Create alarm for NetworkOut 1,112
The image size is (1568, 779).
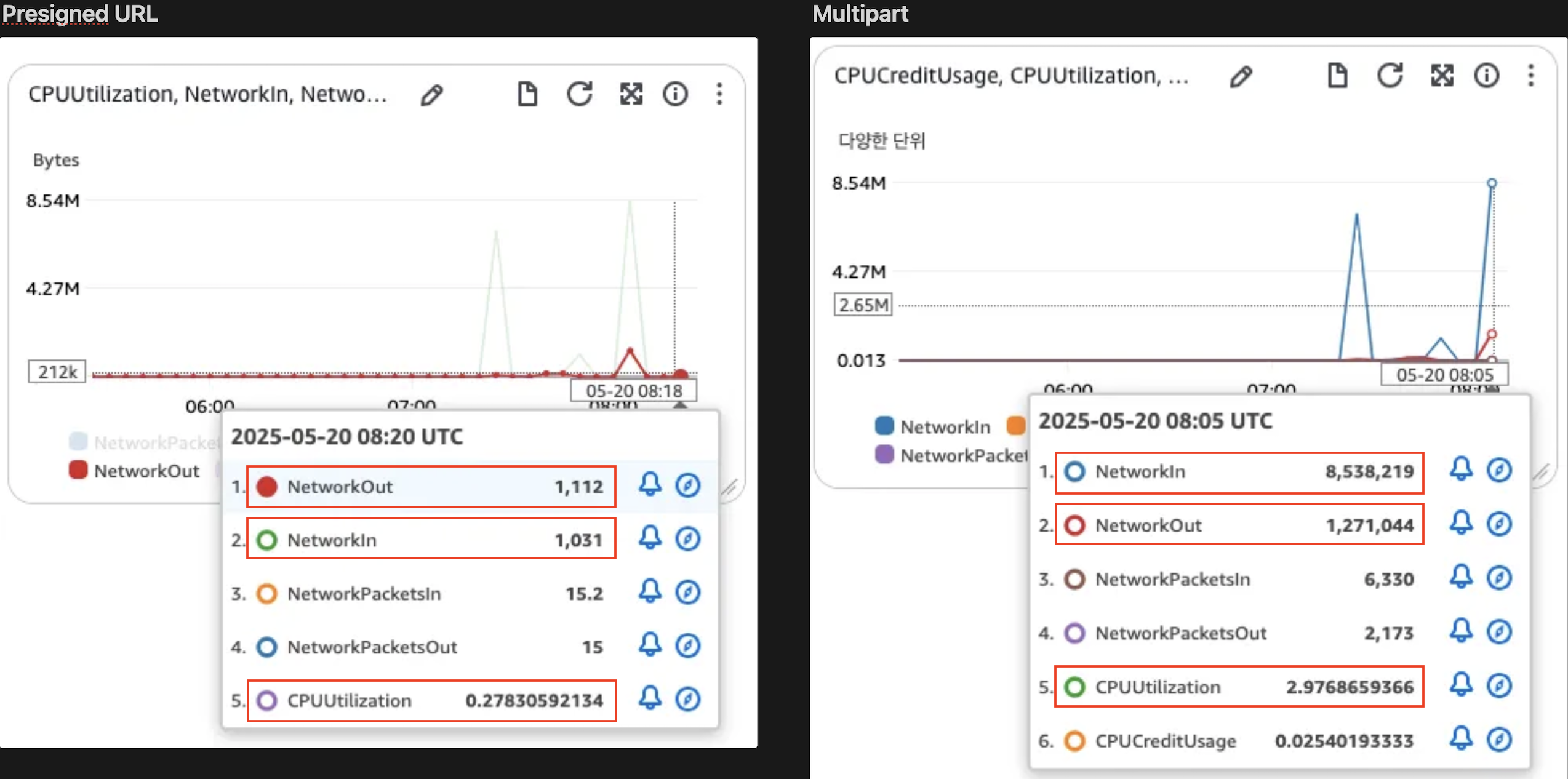coord(650,485)
